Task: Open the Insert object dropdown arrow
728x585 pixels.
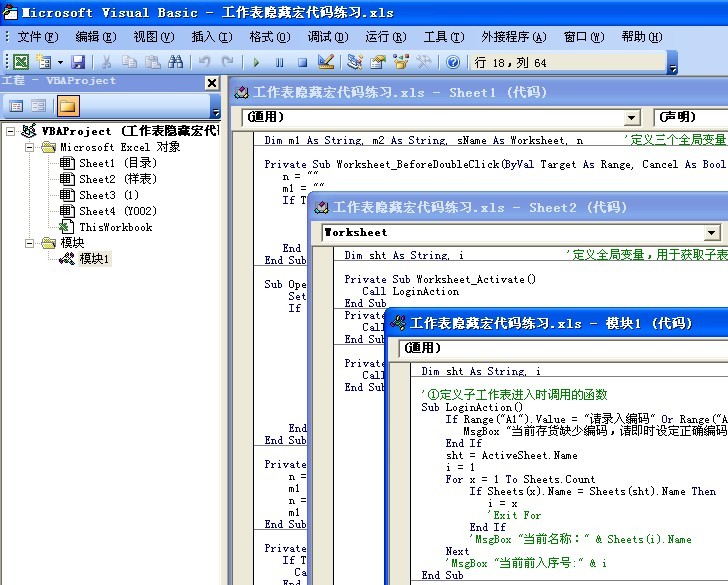Action: coord(60,62)
